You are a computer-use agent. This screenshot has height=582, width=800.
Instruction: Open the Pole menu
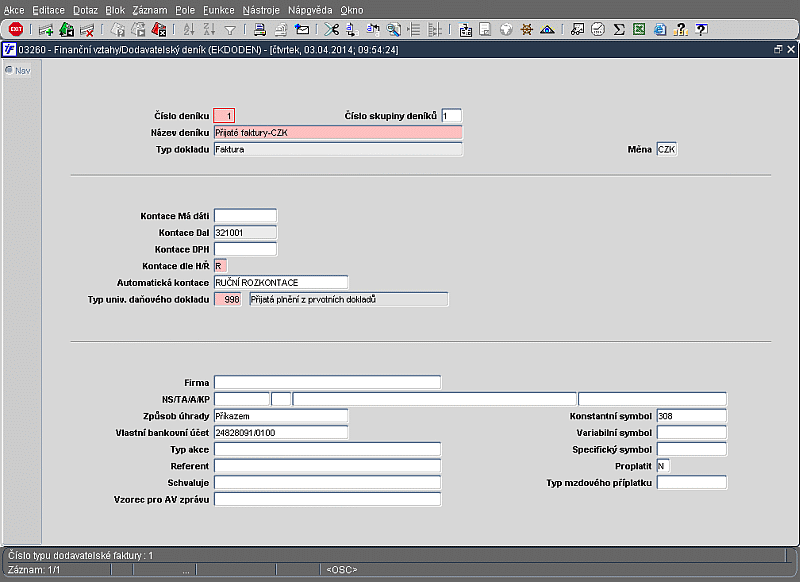(185, 10)
